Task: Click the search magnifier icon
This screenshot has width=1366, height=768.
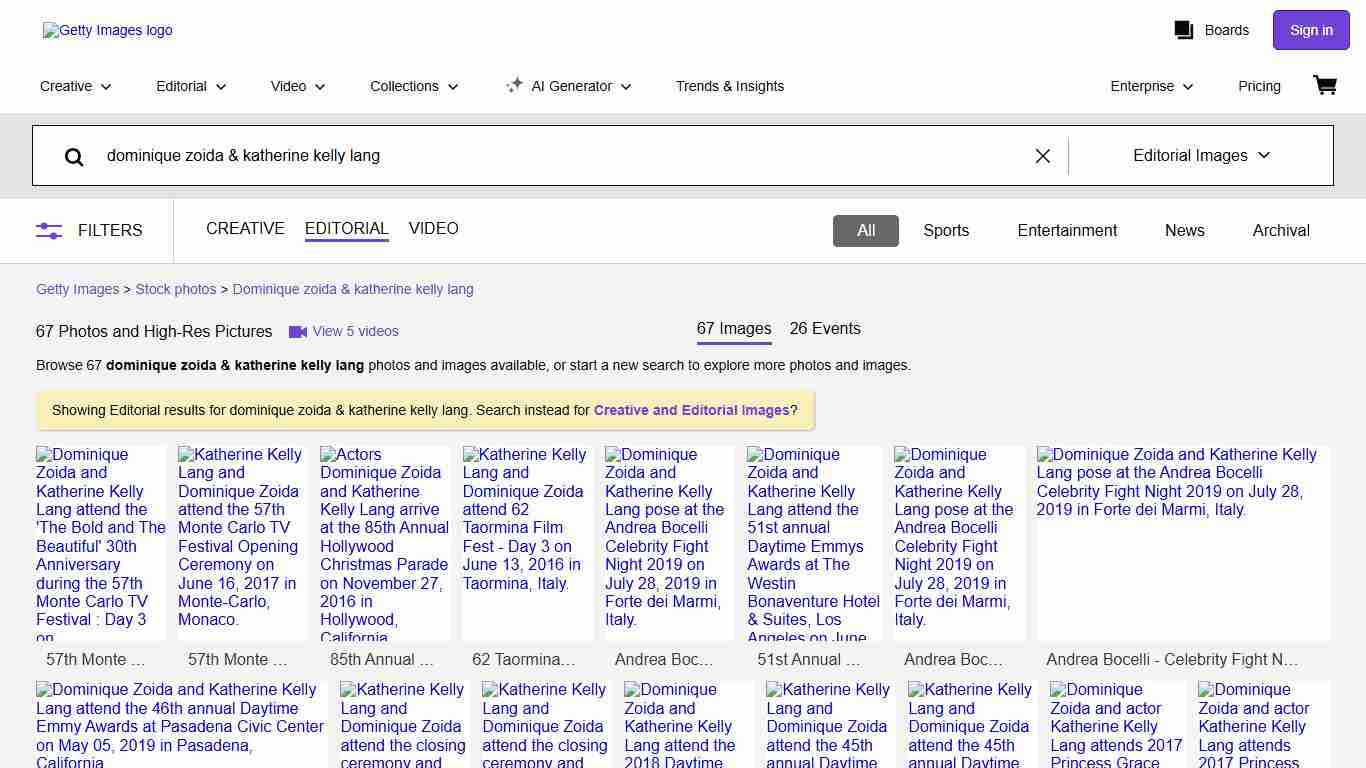Action: (74, 156)
